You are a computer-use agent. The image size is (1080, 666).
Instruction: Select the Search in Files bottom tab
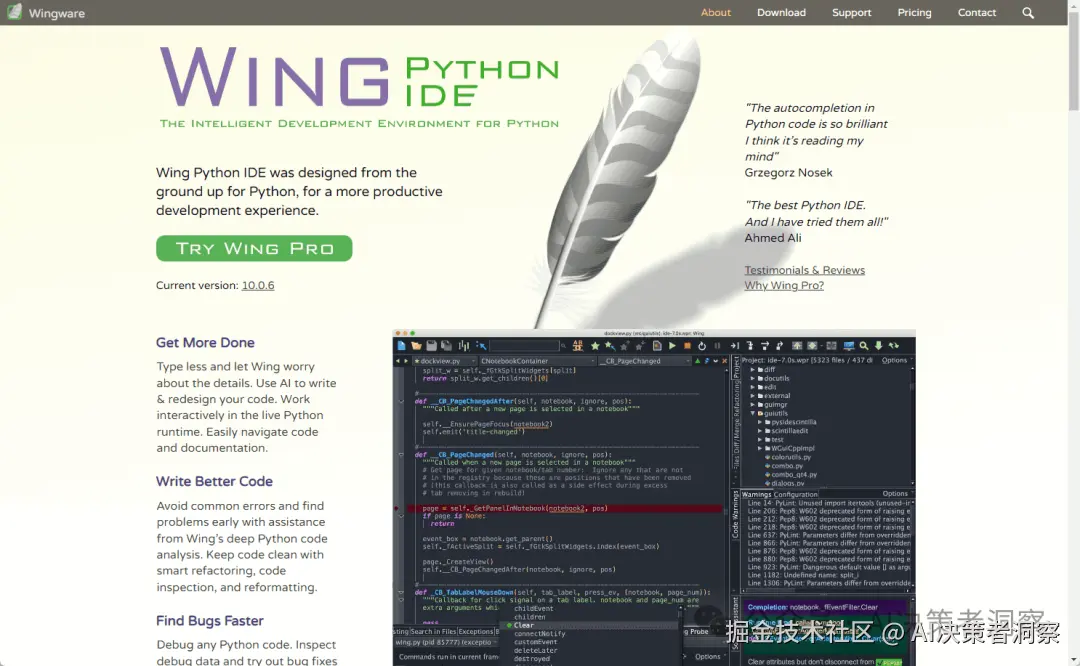click(x=433, y=631)
